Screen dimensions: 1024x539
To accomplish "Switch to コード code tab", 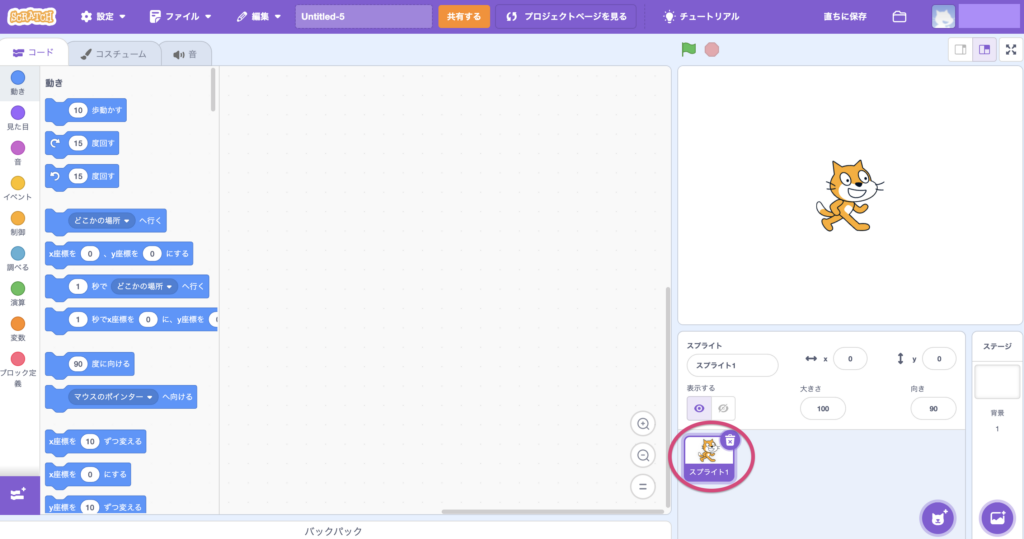I will pyautogui.click(x=33, y=53).
